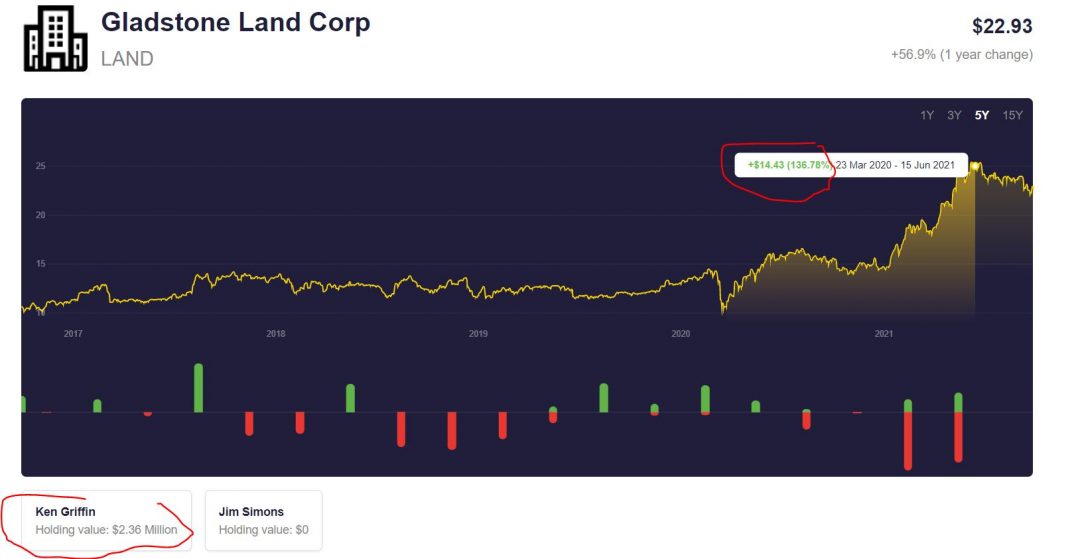Switch chart range to 1Y
This screenshot has height=559, width=1080.
(x=927, y=115)
